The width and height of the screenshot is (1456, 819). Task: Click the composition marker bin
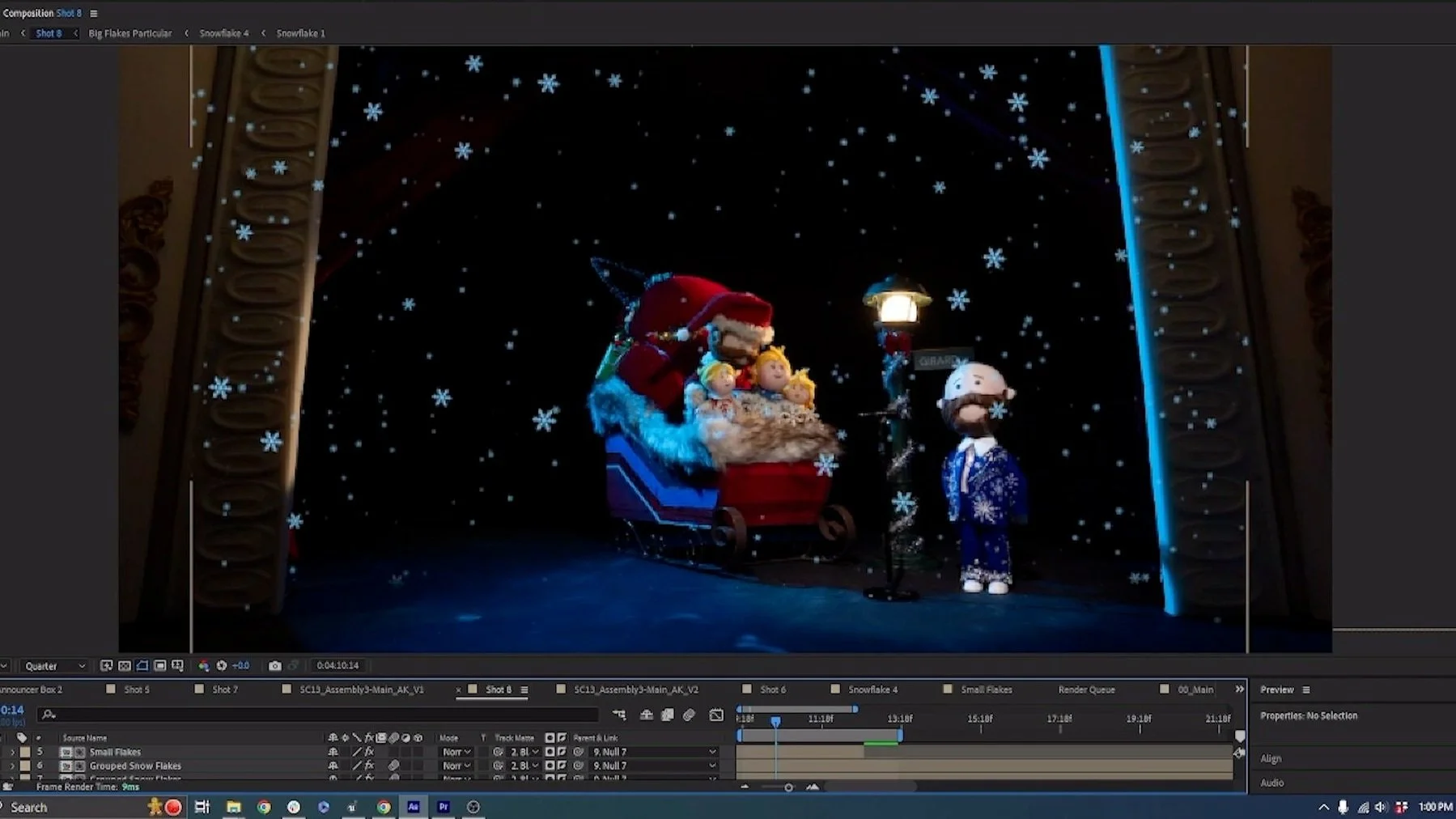1239,736
